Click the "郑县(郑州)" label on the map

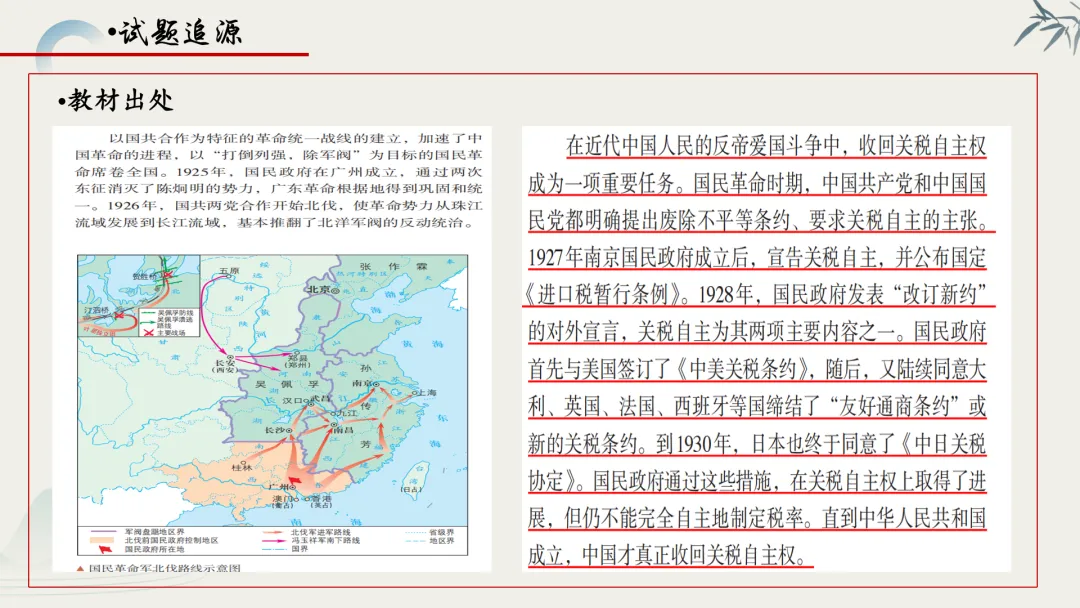298,361
